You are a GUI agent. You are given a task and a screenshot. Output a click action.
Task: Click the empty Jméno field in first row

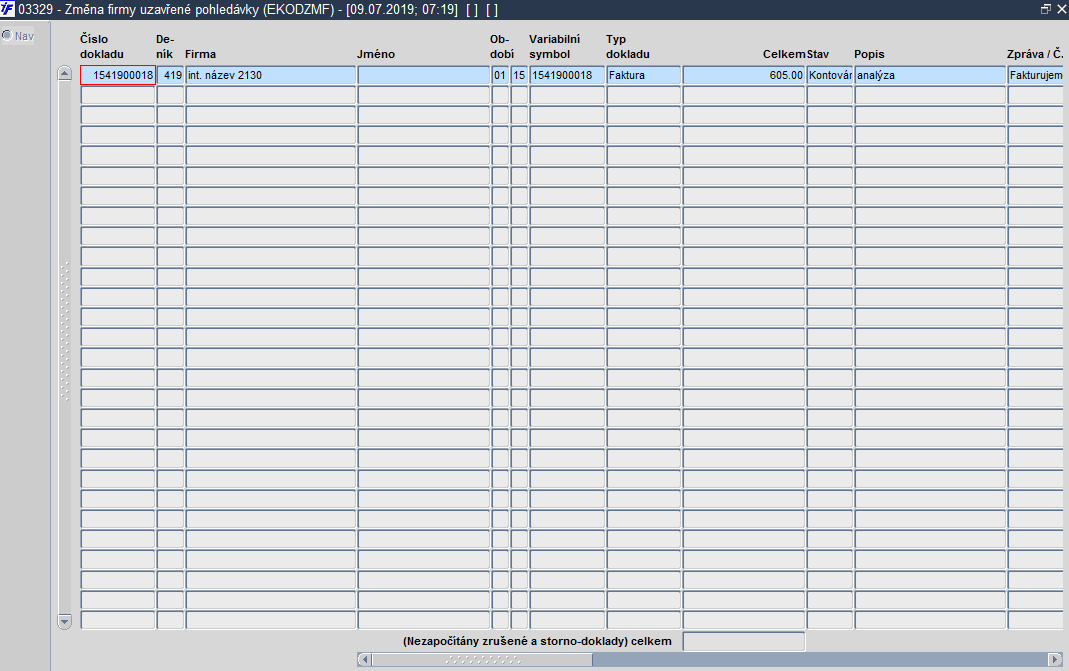tap(423, 75)
